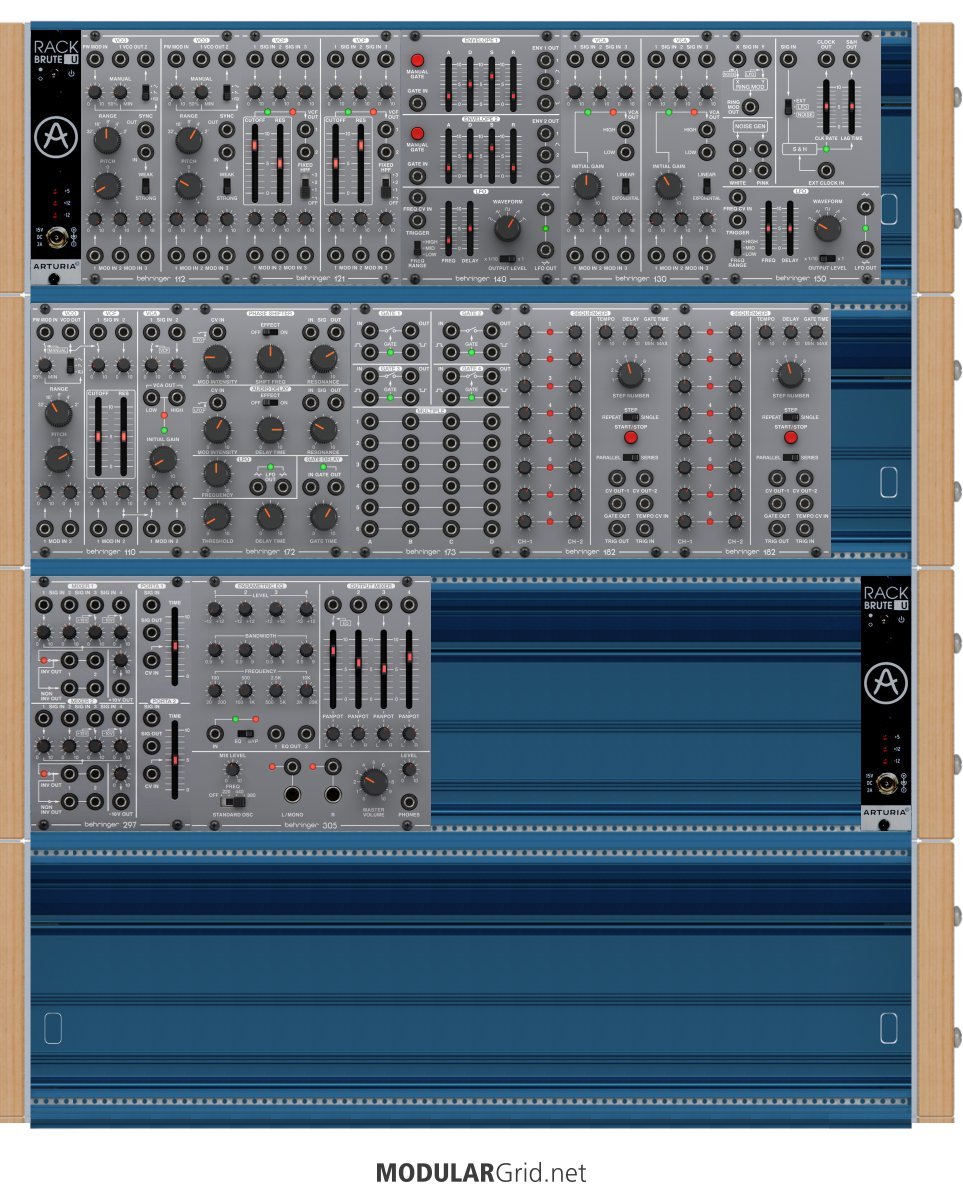The width and height of the screenshot is (963, 1194).
Task: Click the second VCO Pitch knob on module 112
Action: point(188,185)
